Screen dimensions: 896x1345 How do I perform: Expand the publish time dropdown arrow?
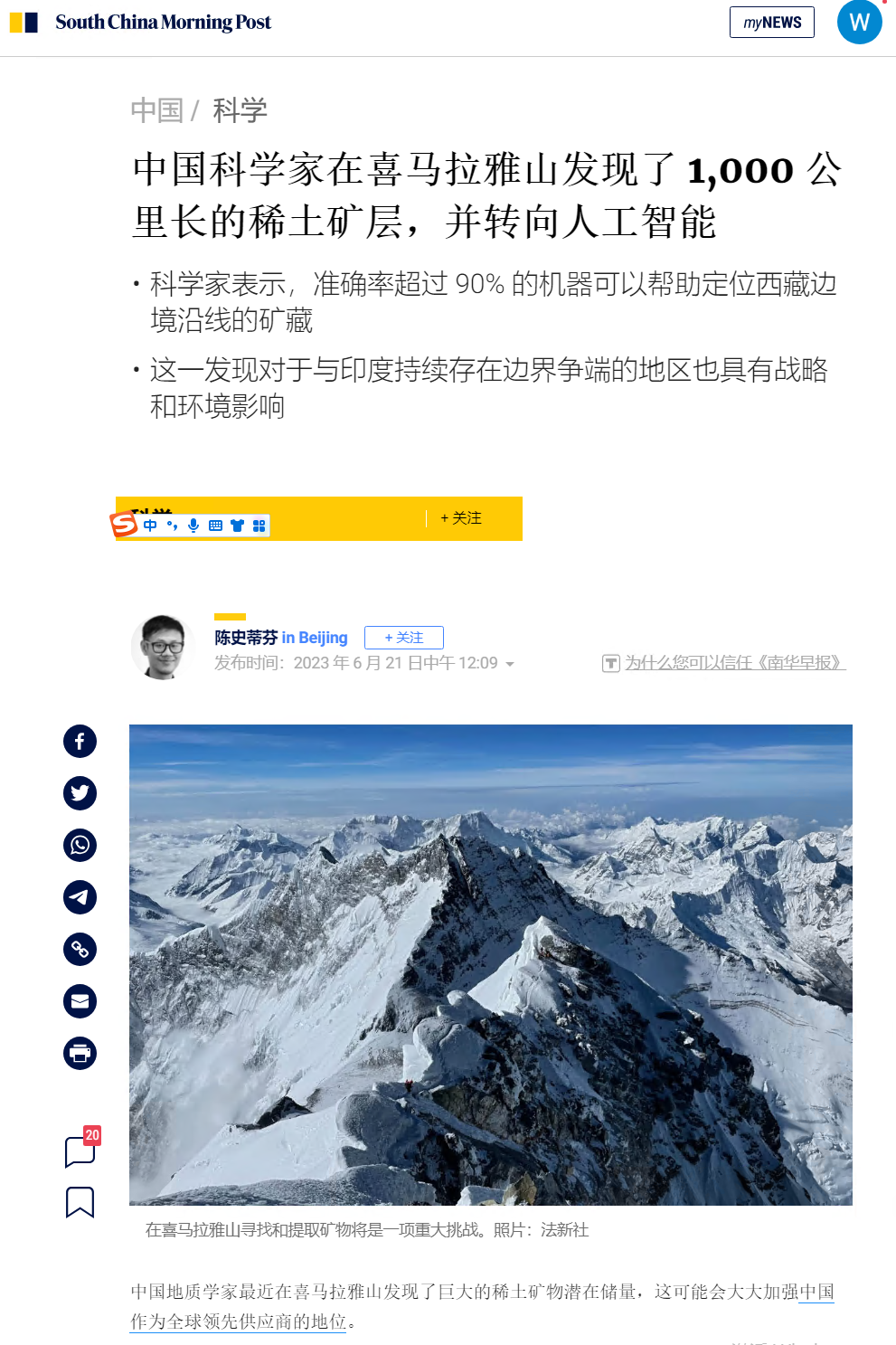510,664
